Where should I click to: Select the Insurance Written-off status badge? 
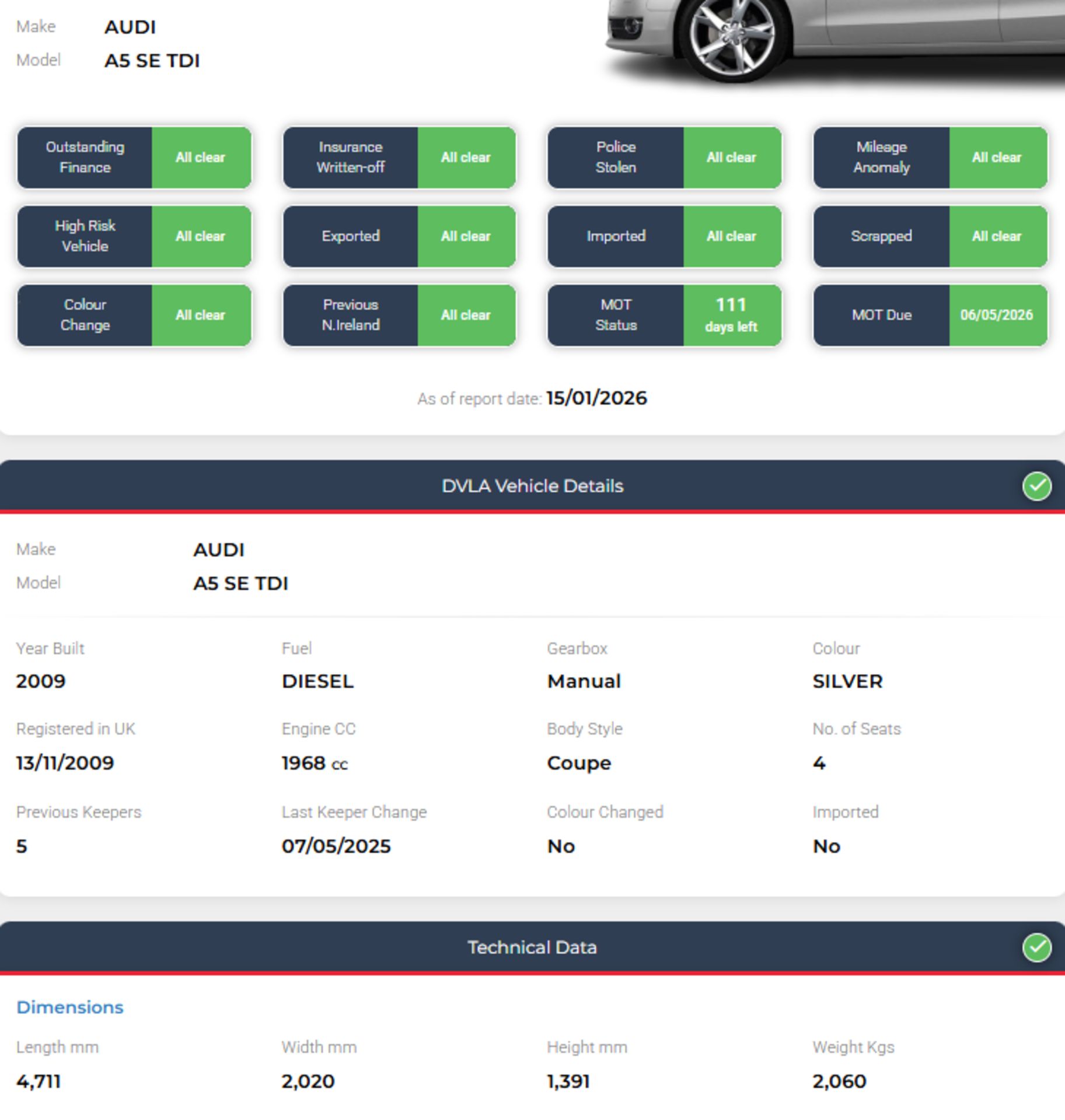[x=399, y=157]
